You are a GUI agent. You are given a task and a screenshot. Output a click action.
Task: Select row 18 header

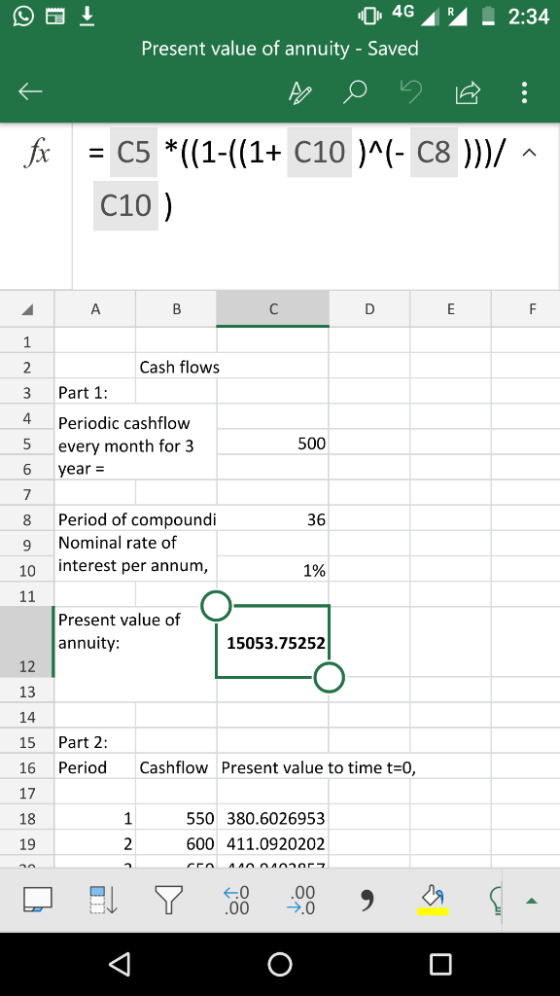[27, 819]
